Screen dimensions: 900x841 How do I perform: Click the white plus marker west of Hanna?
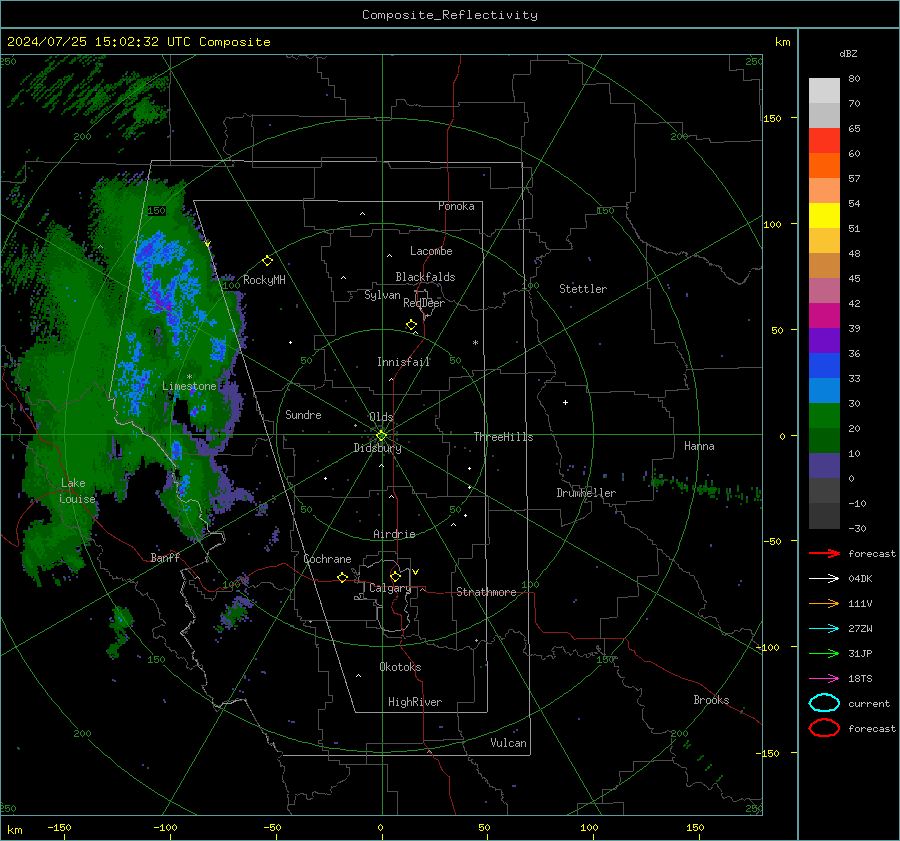coord(565,402)
